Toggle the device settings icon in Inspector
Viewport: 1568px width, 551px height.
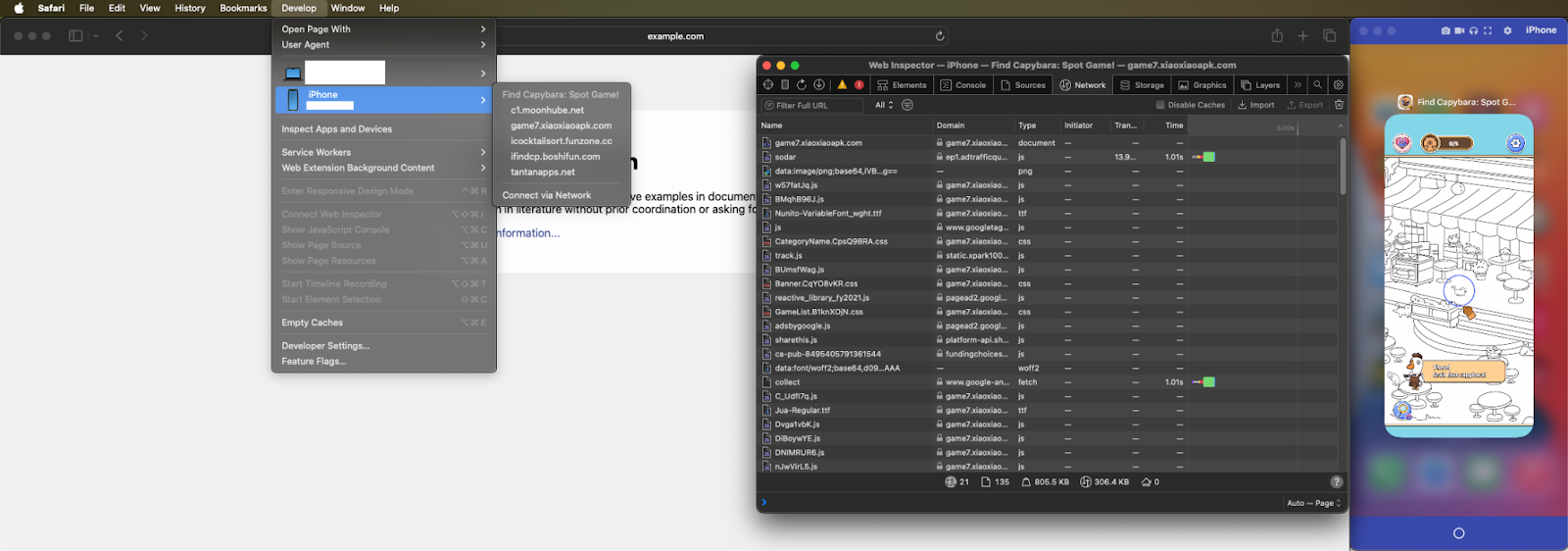coord(785,85)
